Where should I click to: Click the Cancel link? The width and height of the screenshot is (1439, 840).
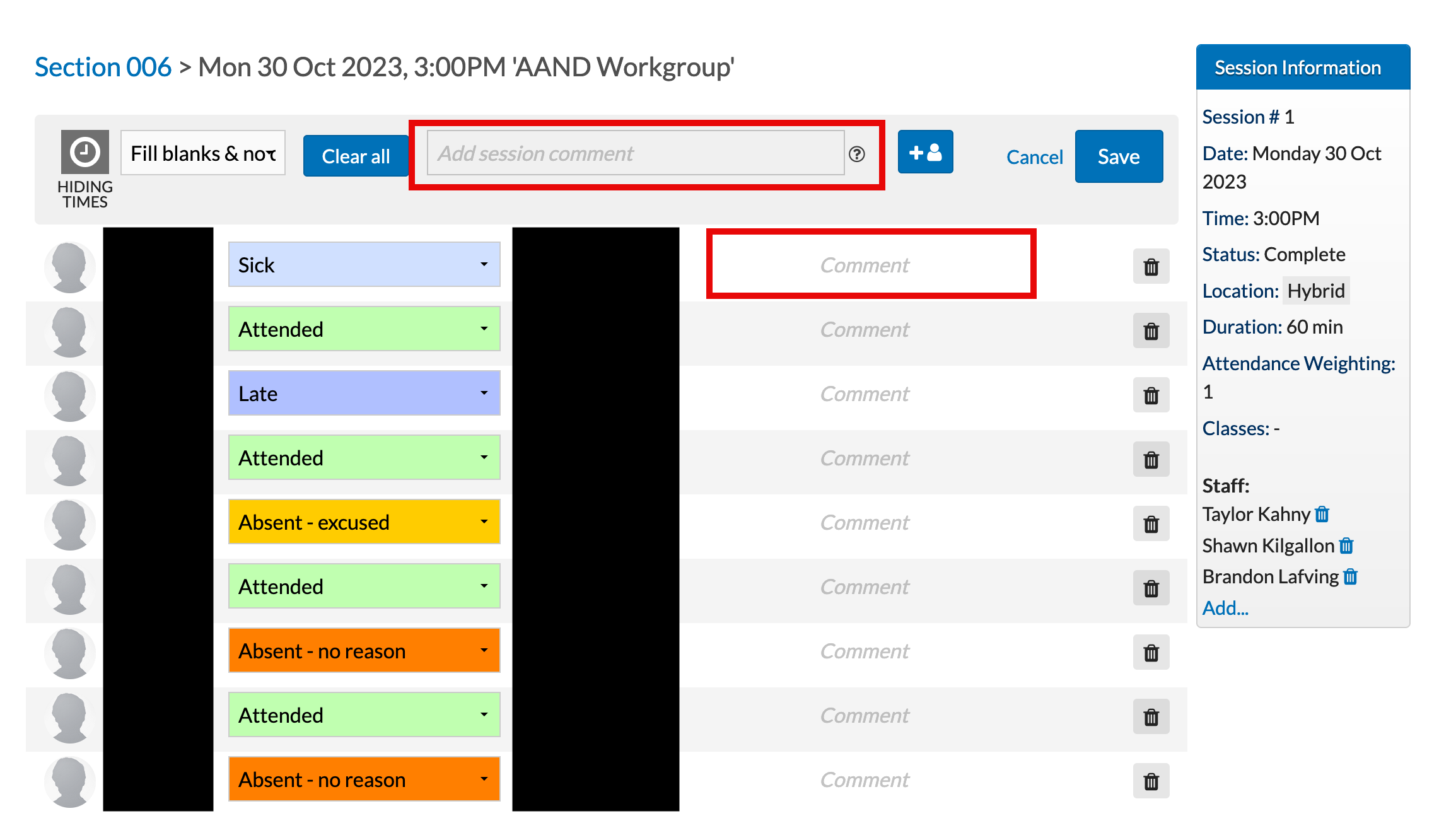[1034, 157]
